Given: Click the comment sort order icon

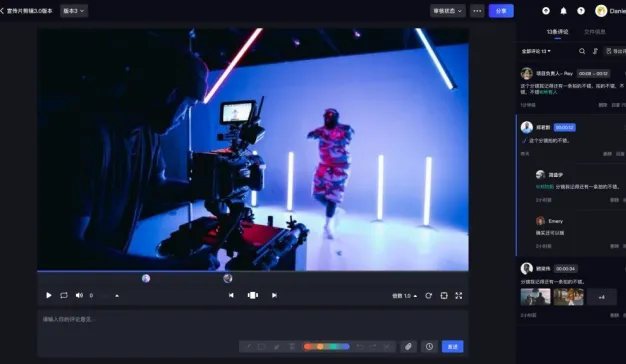Looking at the screenshot, I should [x=595, y=51].
